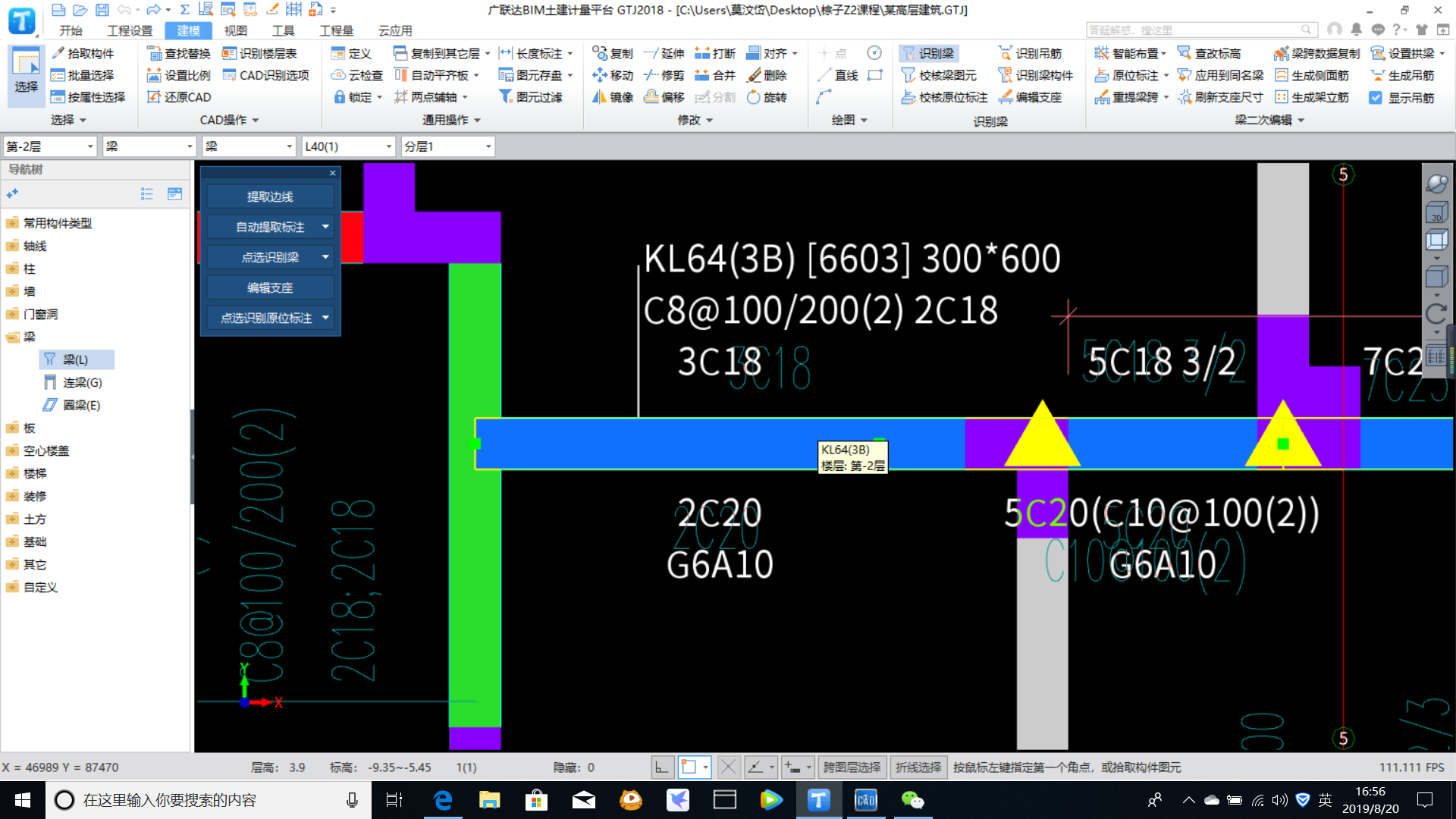Close the beam identification floating panel
Screen dimensions: 1456x819
[x=332, y=173]
